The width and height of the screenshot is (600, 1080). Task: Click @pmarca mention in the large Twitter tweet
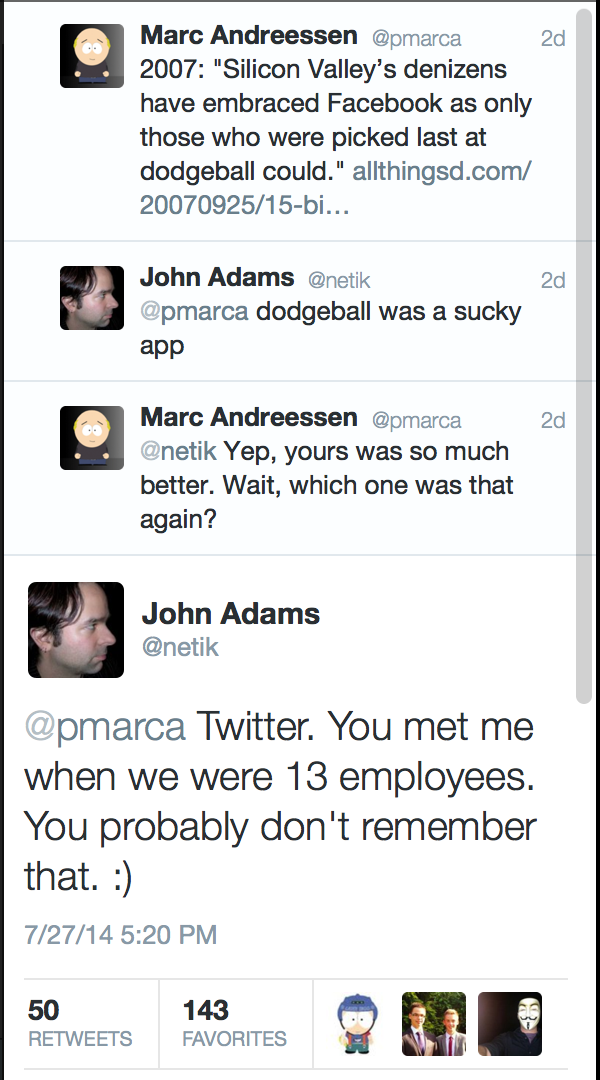click(x=105, y=726)
